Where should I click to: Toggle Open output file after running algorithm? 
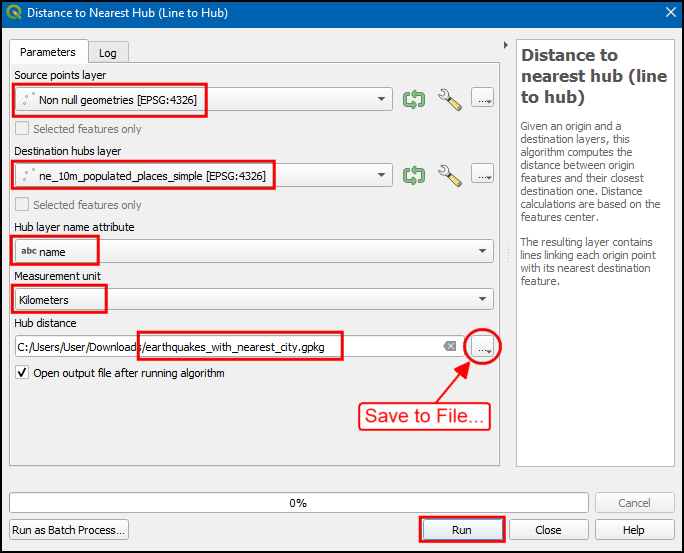(x=22, y=373)
